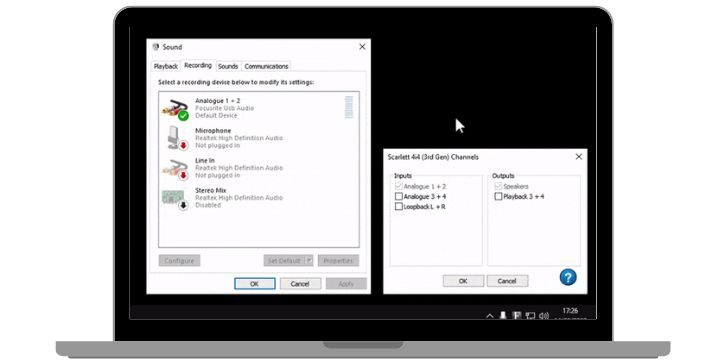The height and width of the screenshot is (364, 726).
Task: Switch to the Sounds tab
Action: [228, 66]
